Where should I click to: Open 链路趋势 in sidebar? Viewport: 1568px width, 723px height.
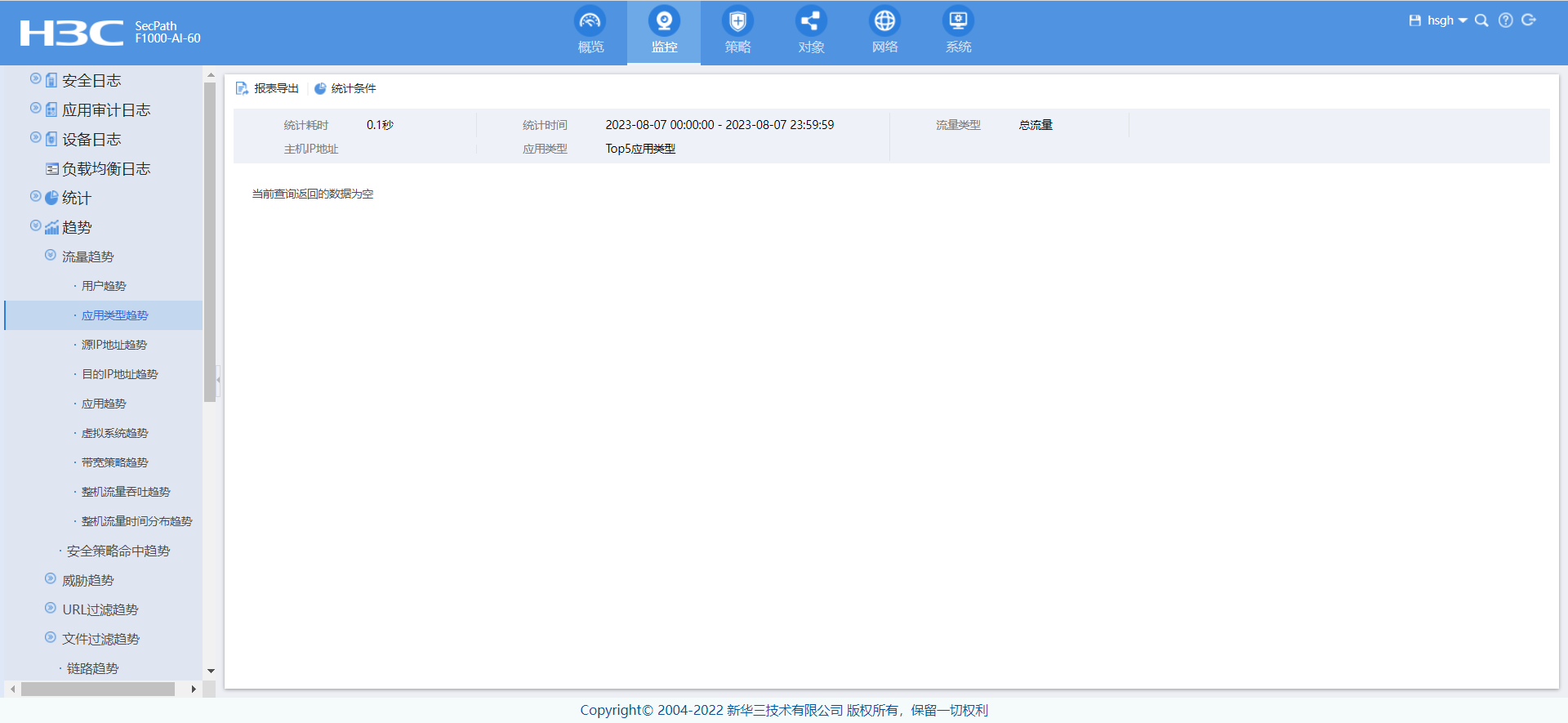(93, 668)
